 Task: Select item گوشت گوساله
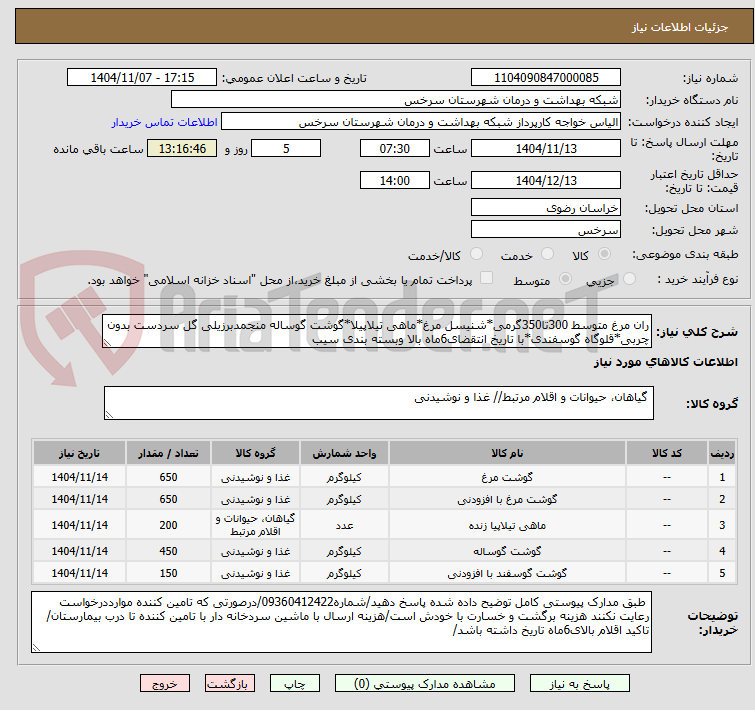(x=507, y=551)
